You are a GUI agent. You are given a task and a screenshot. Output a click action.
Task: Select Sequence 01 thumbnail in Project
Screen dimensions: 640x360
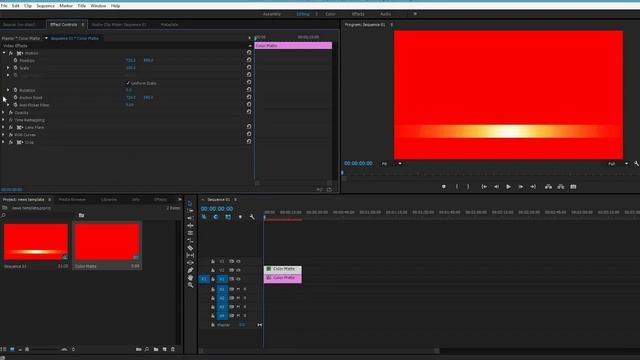(36, 242)
